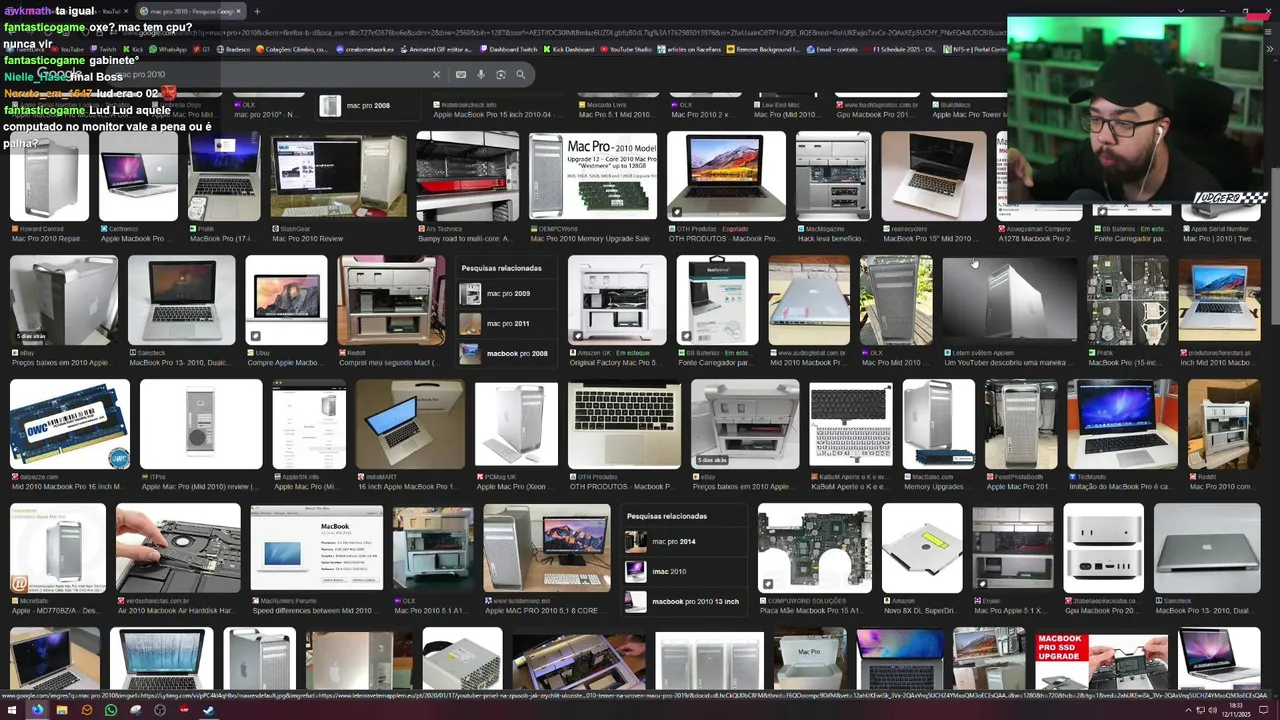Close the mac pro 2010 search tab

238,11
